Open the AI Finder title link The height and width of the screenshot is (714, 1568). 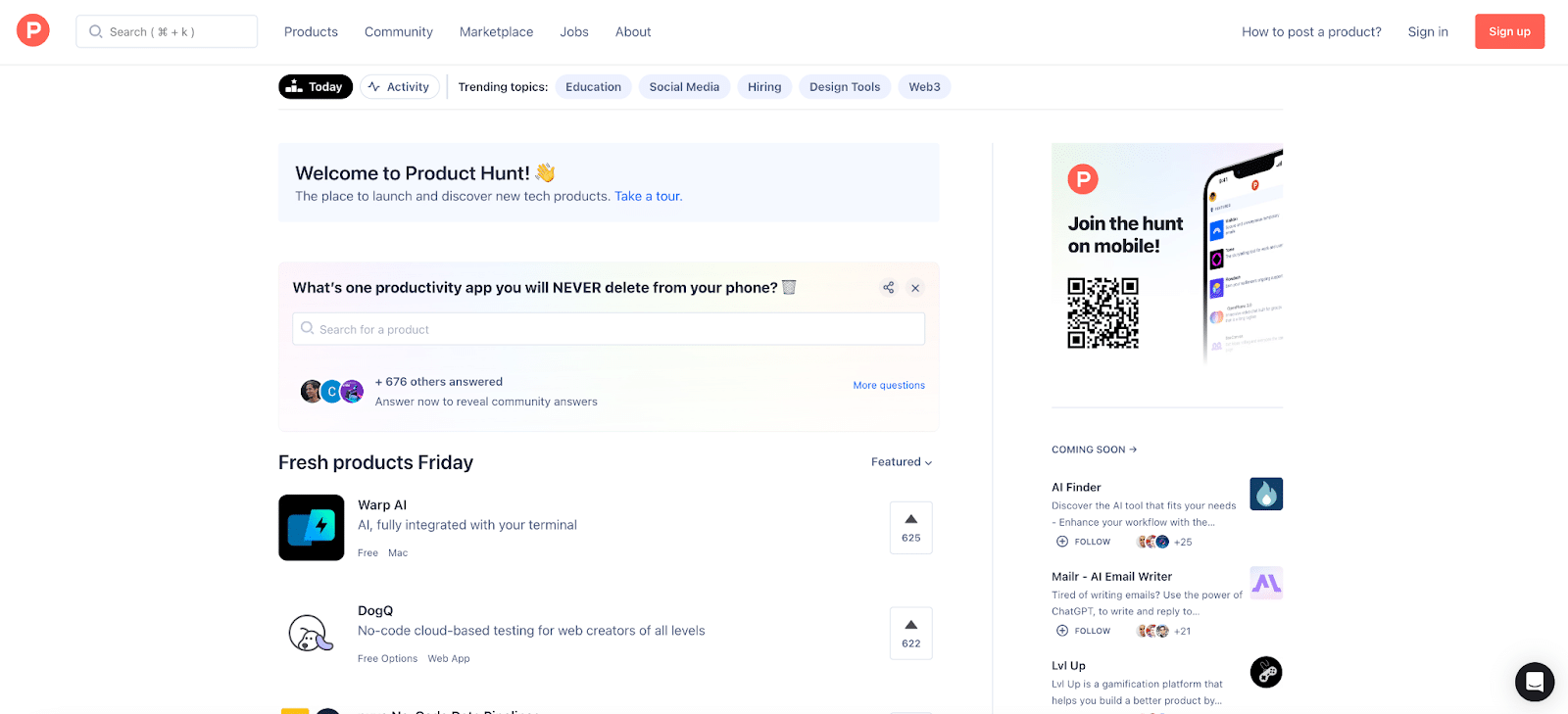1076,487
